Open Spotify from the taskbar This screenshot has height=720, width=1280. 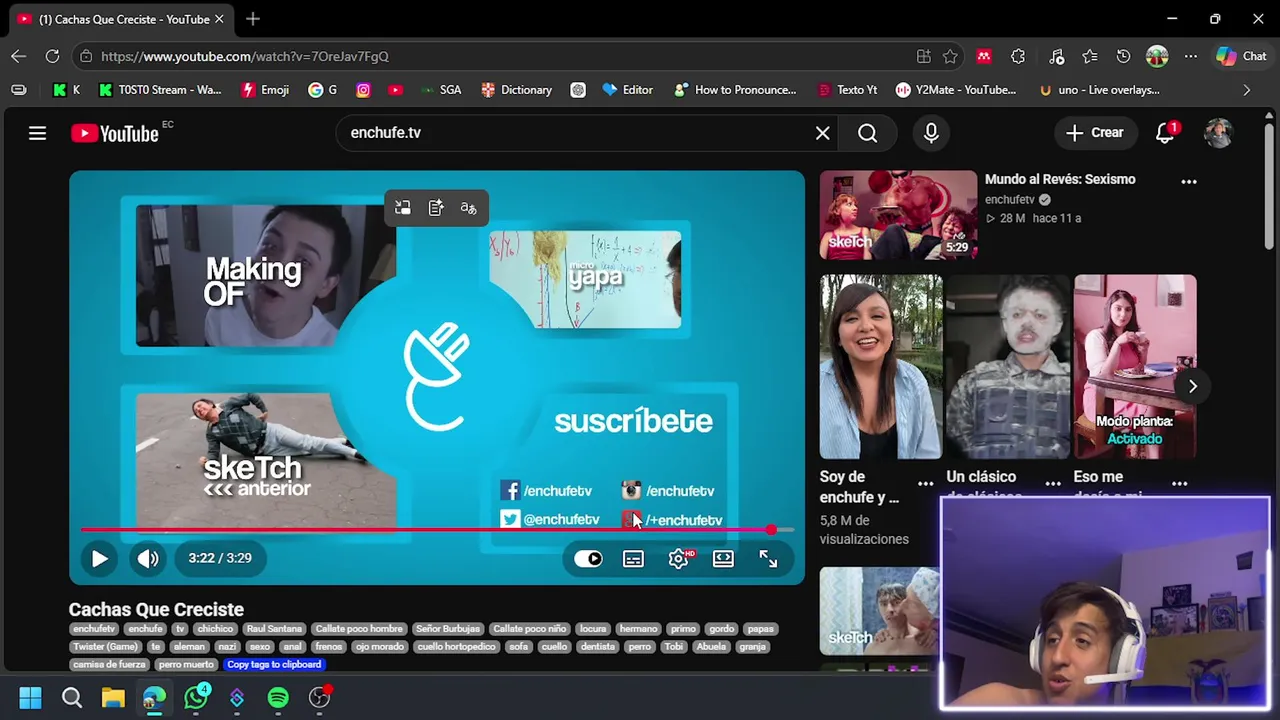pyautogui.click(x=278, y=698)
